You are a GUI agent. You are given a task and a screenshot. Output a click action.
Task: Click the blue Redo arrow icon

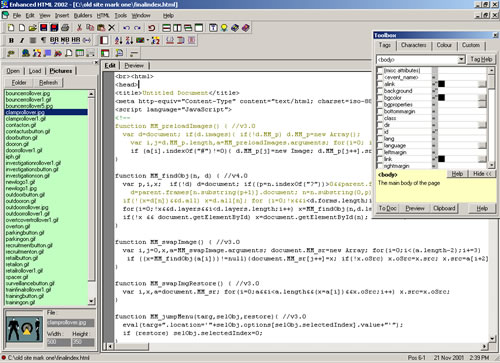[x=137, y=28]
